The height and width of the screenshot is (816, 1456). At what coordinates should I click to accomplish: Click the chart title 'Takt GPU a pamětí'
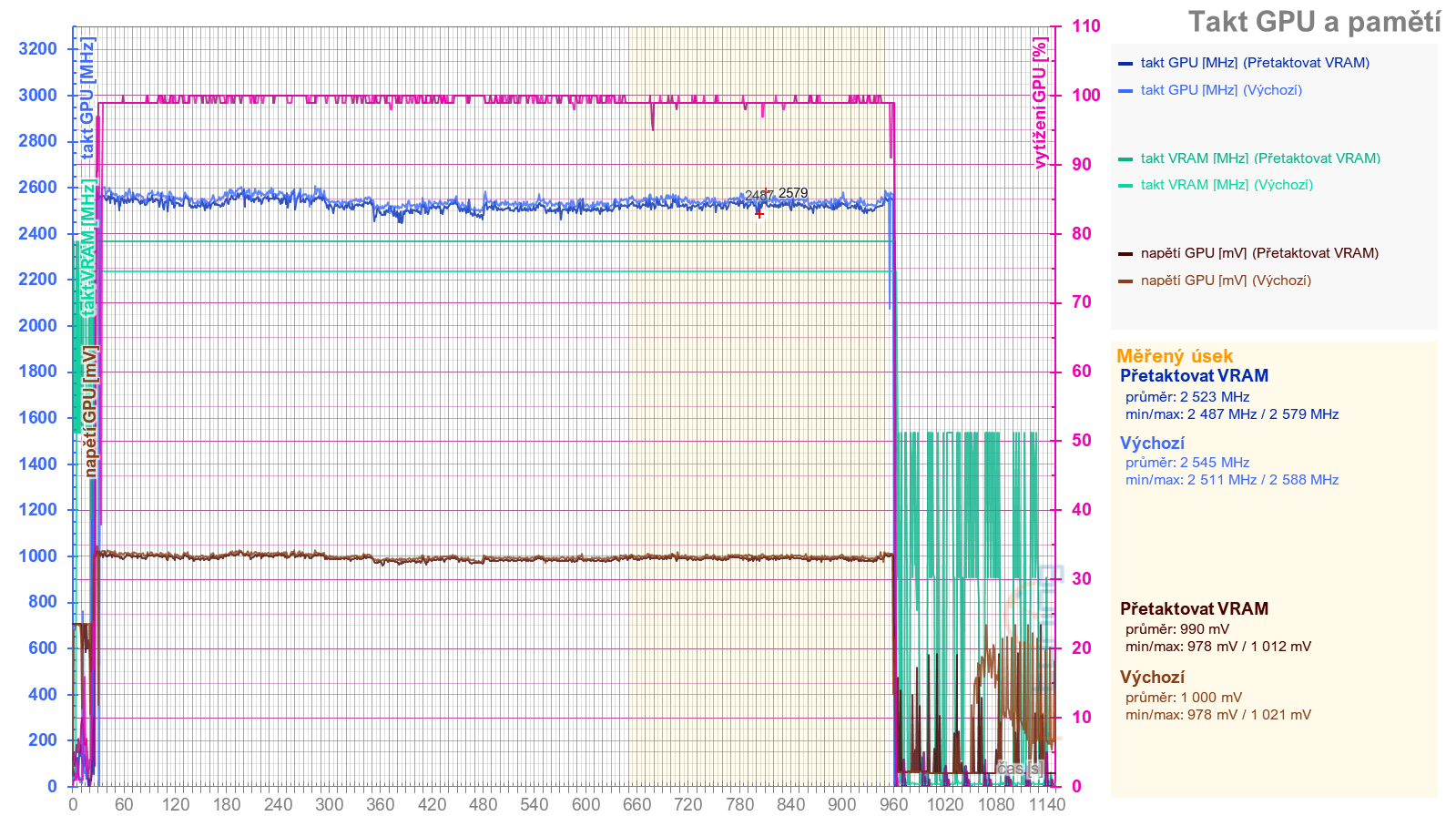tap(1314, 22)
